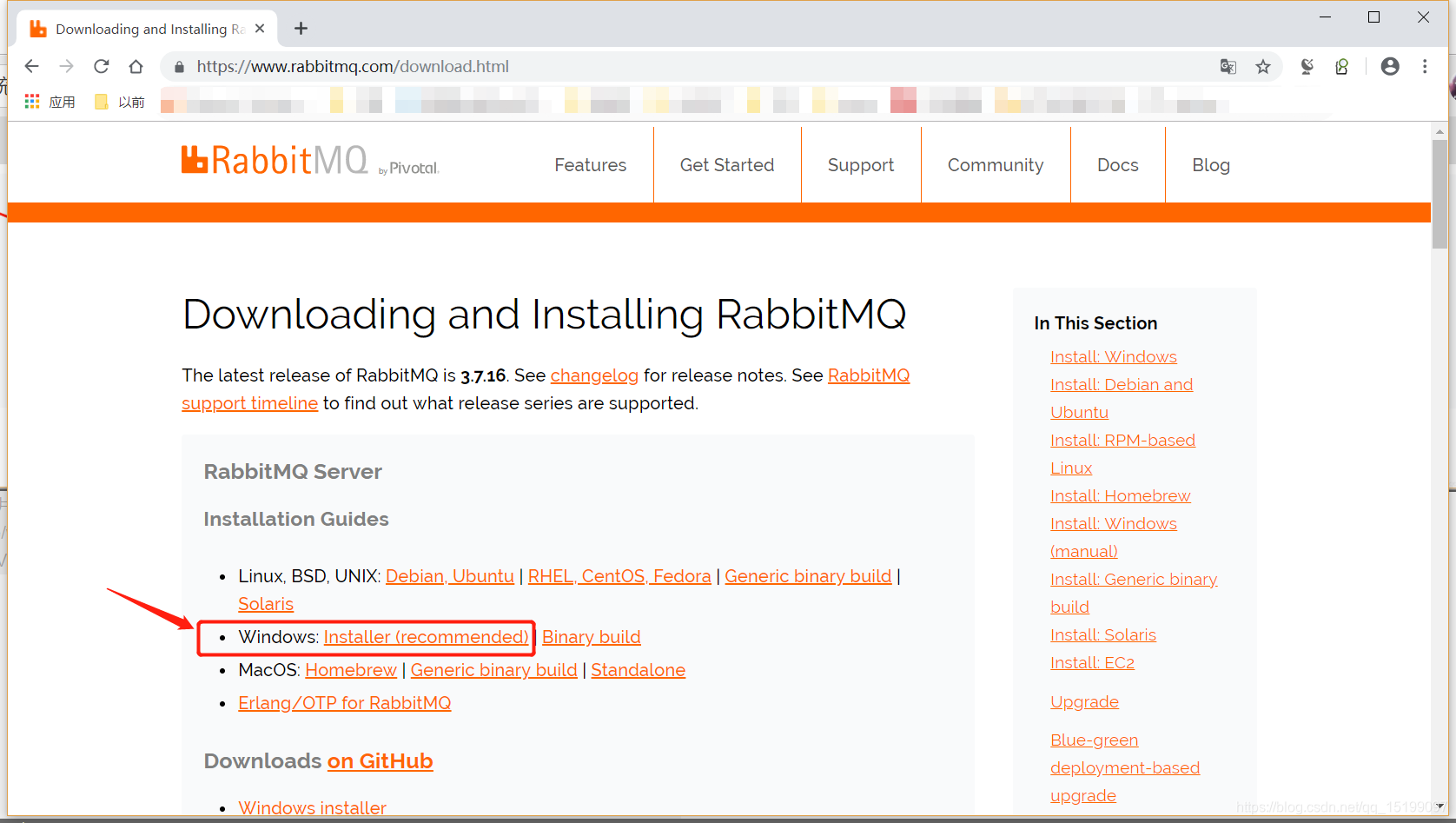Open the RHEL, CentOS, Fedora link

pyautogui.click(x=619, y=576)
